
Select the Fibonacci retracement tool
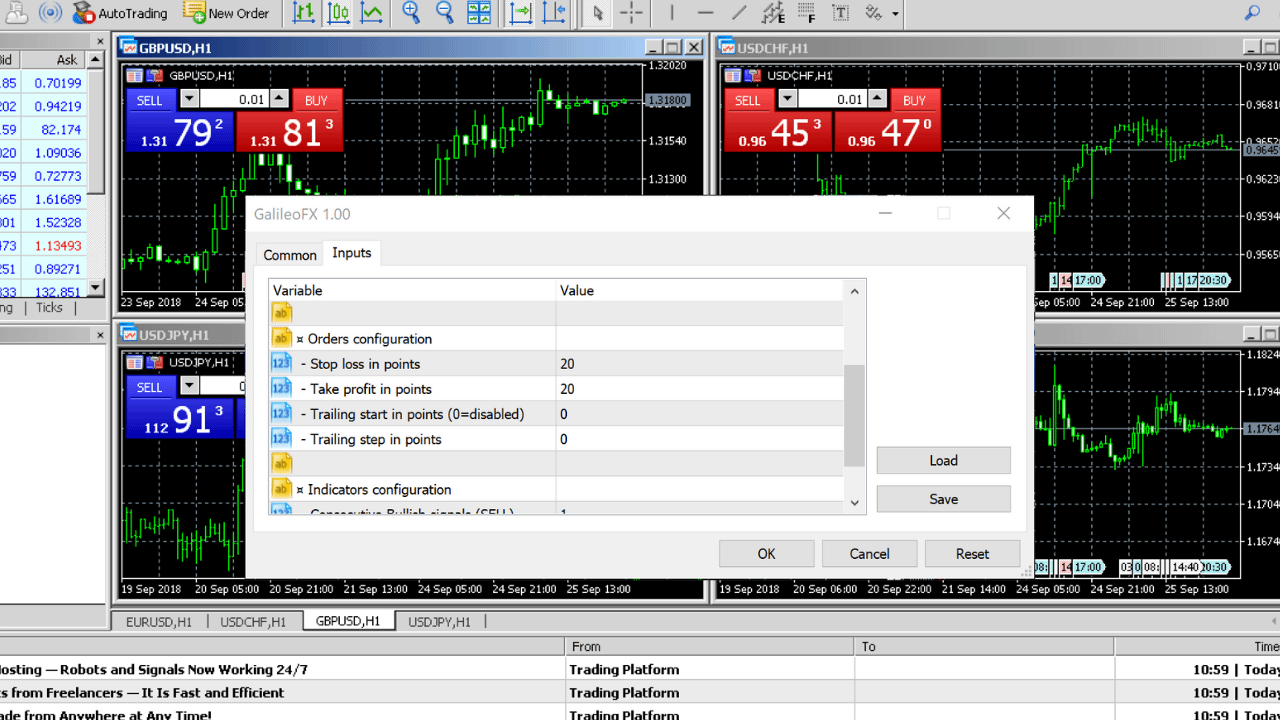pos(806,13)
